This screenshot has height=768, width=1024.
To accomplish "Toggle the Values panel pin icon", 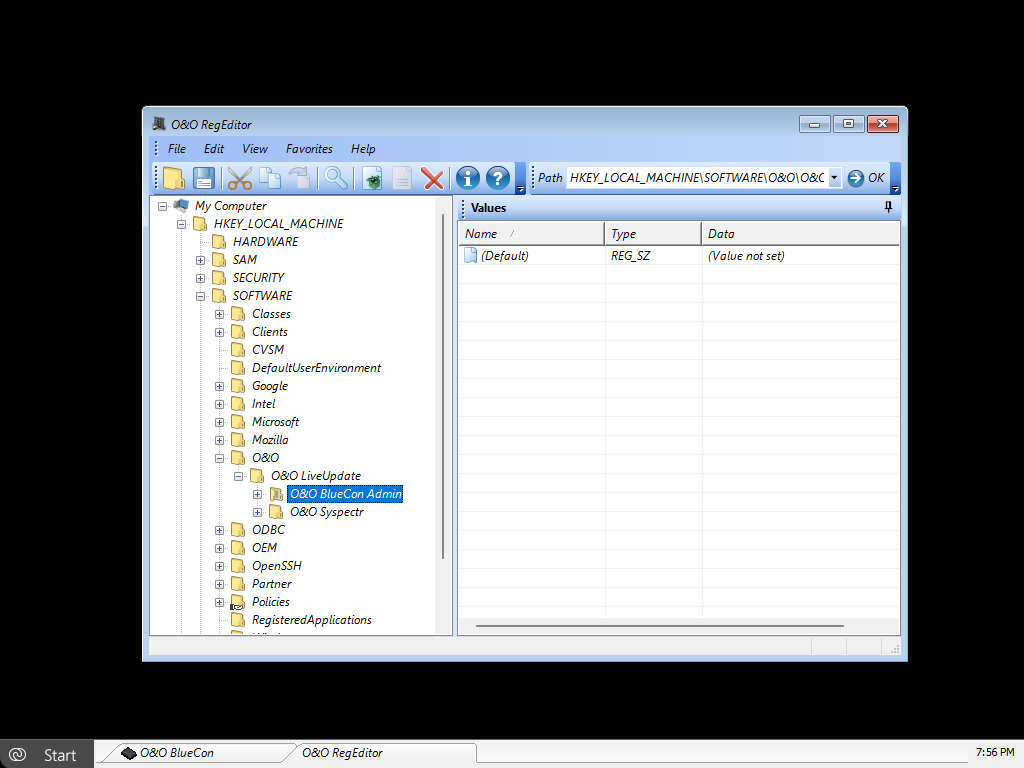I will pos(888,207).
